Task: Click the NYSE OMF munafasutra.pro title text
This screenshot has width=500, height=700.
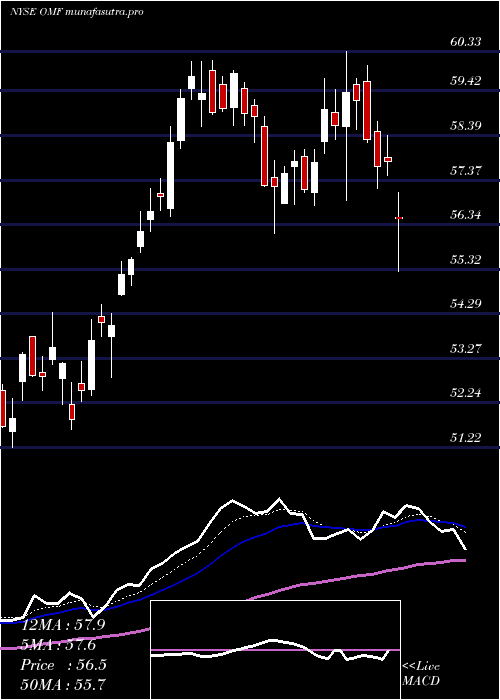Action: 77,12
